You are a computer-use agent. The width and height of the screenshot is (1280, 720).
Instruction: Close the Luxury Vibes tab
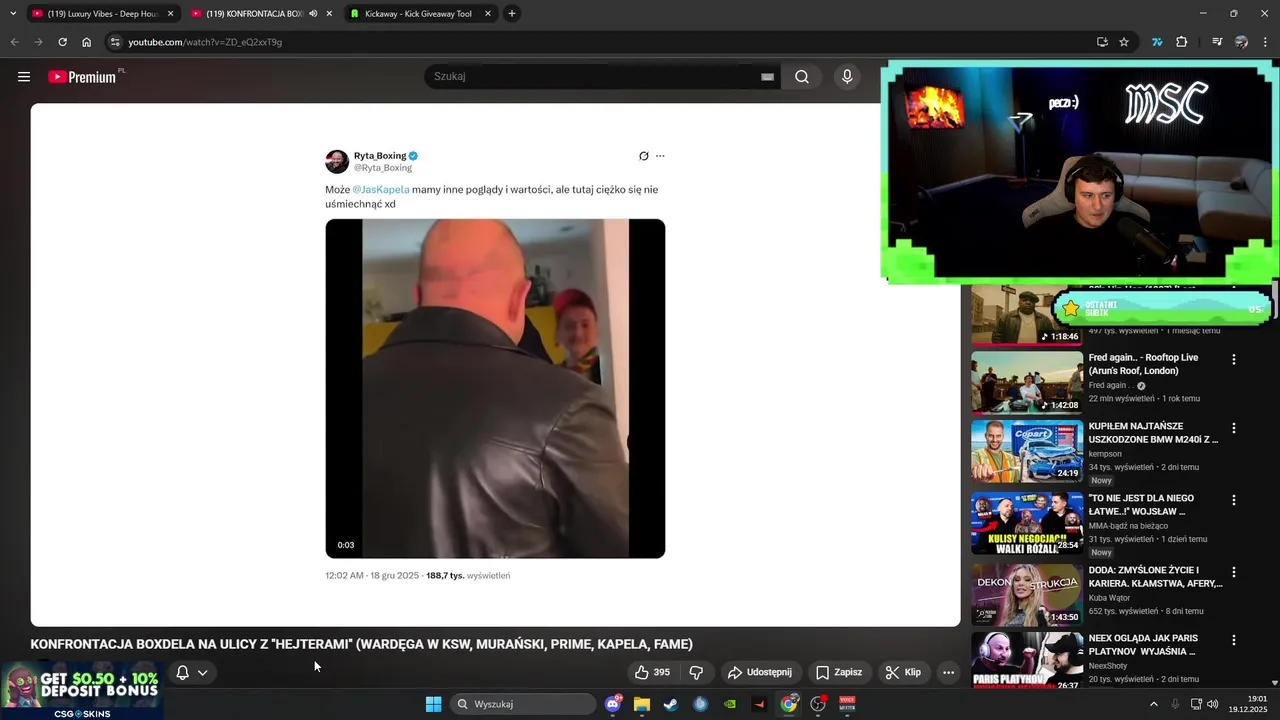[171, 14]
